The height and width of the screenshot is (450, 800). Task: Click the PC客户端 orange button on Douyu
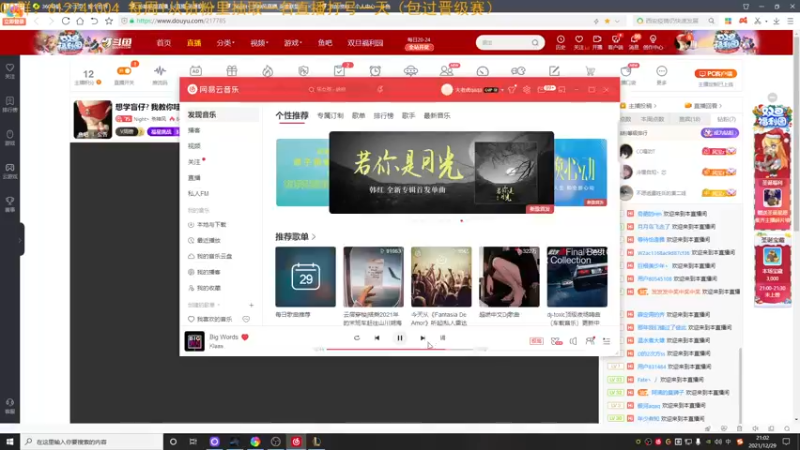(x=715, y=73)
